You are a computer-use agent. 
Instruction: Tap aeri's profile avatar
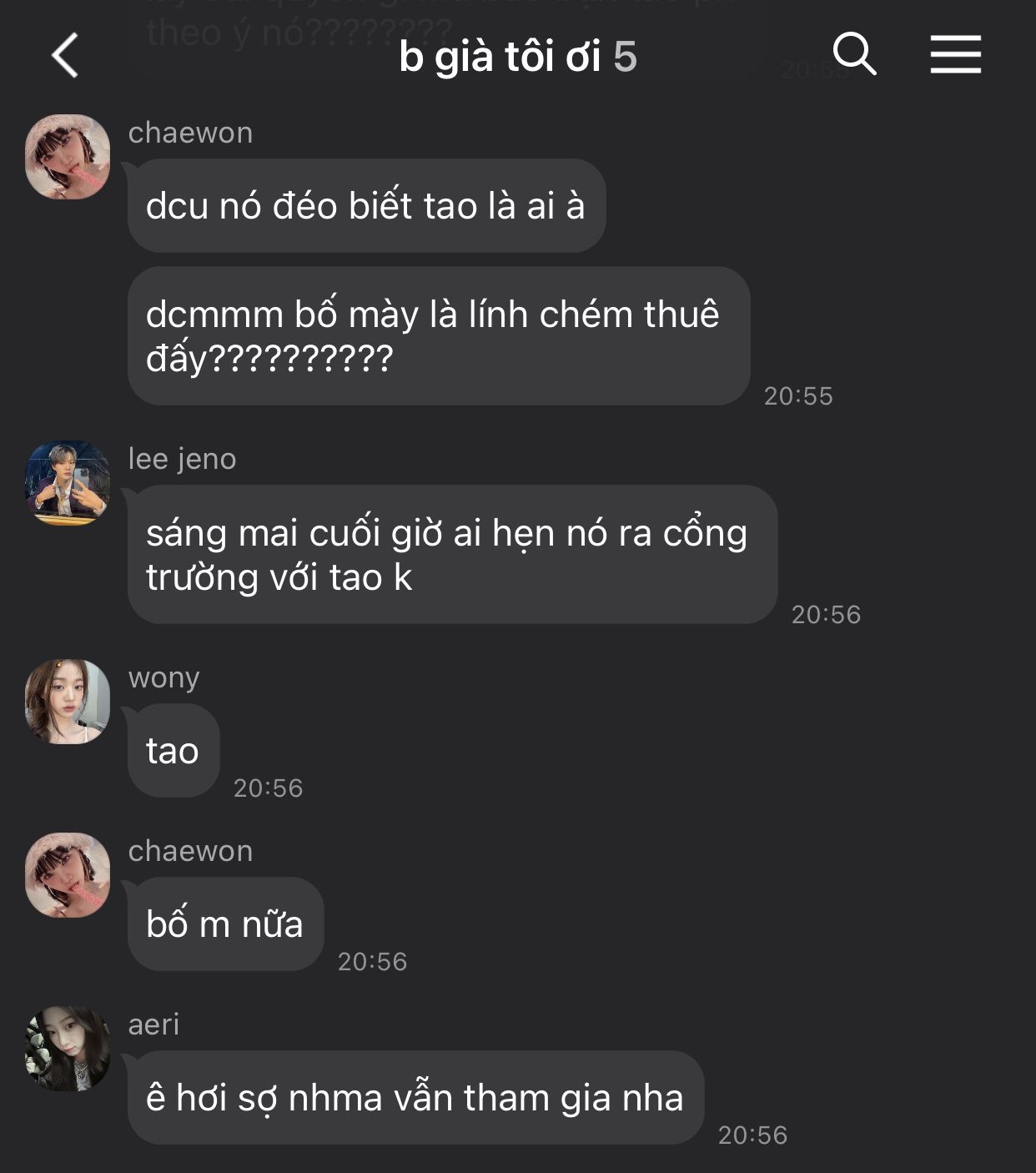(68, 1049)
